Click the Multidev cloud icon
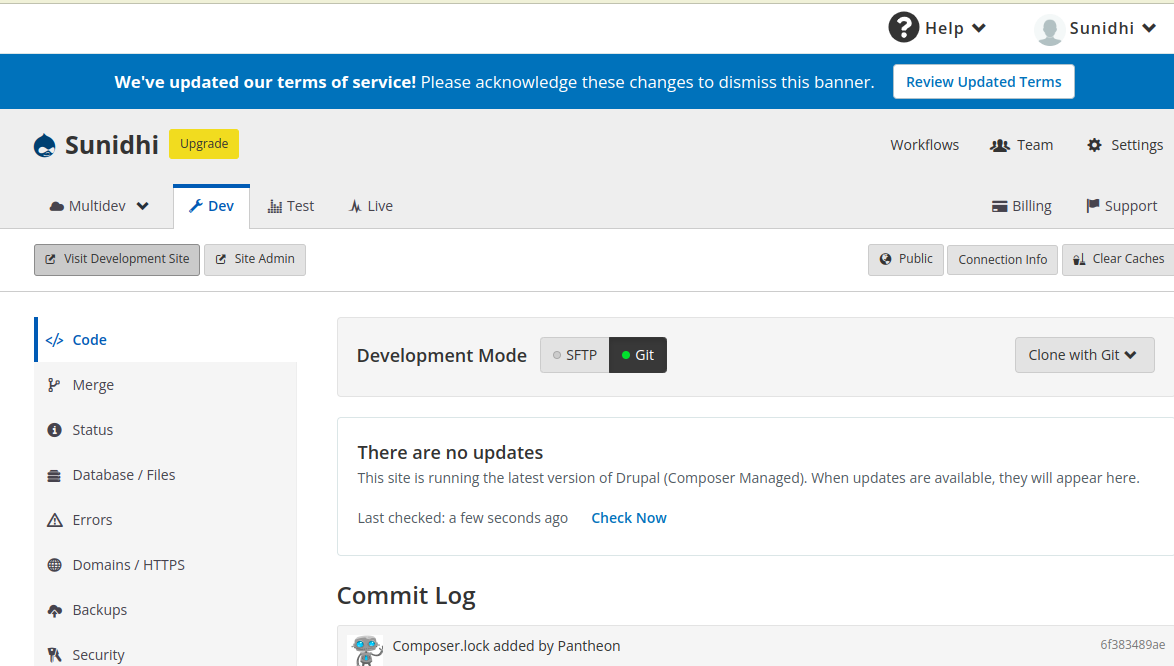 [x=57, y=207]
